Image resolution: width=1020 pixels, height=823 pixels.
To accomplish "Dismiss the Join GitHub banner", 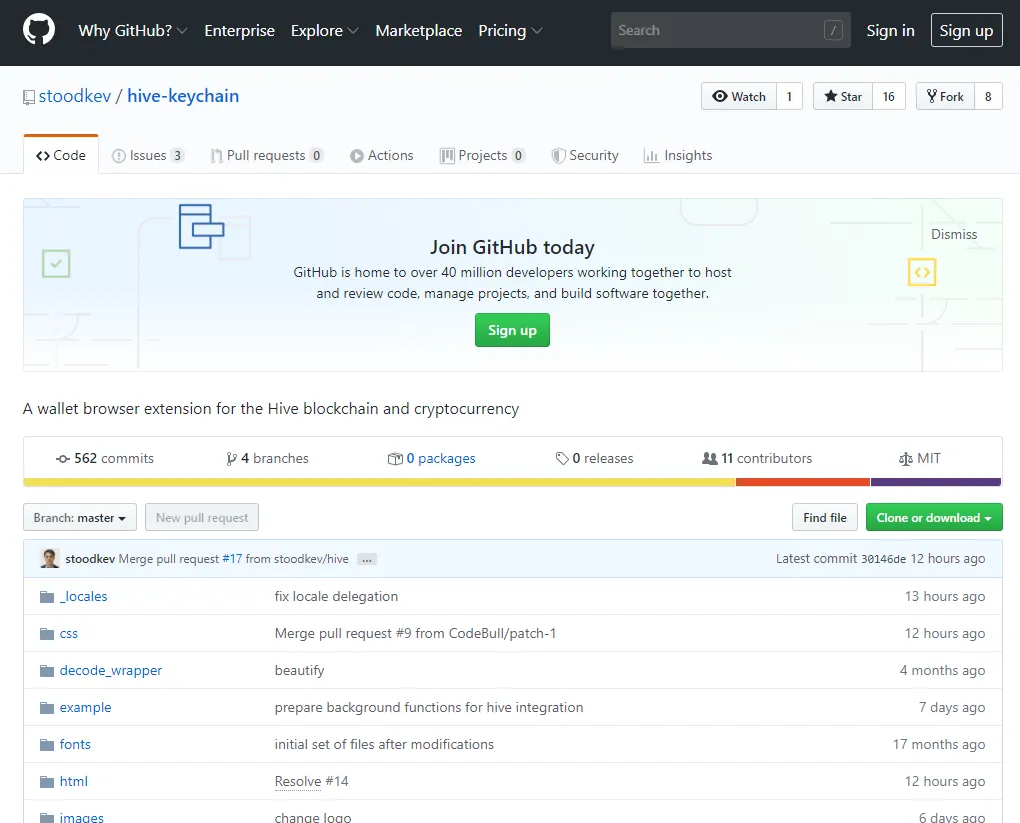I will tap(954, 234).
